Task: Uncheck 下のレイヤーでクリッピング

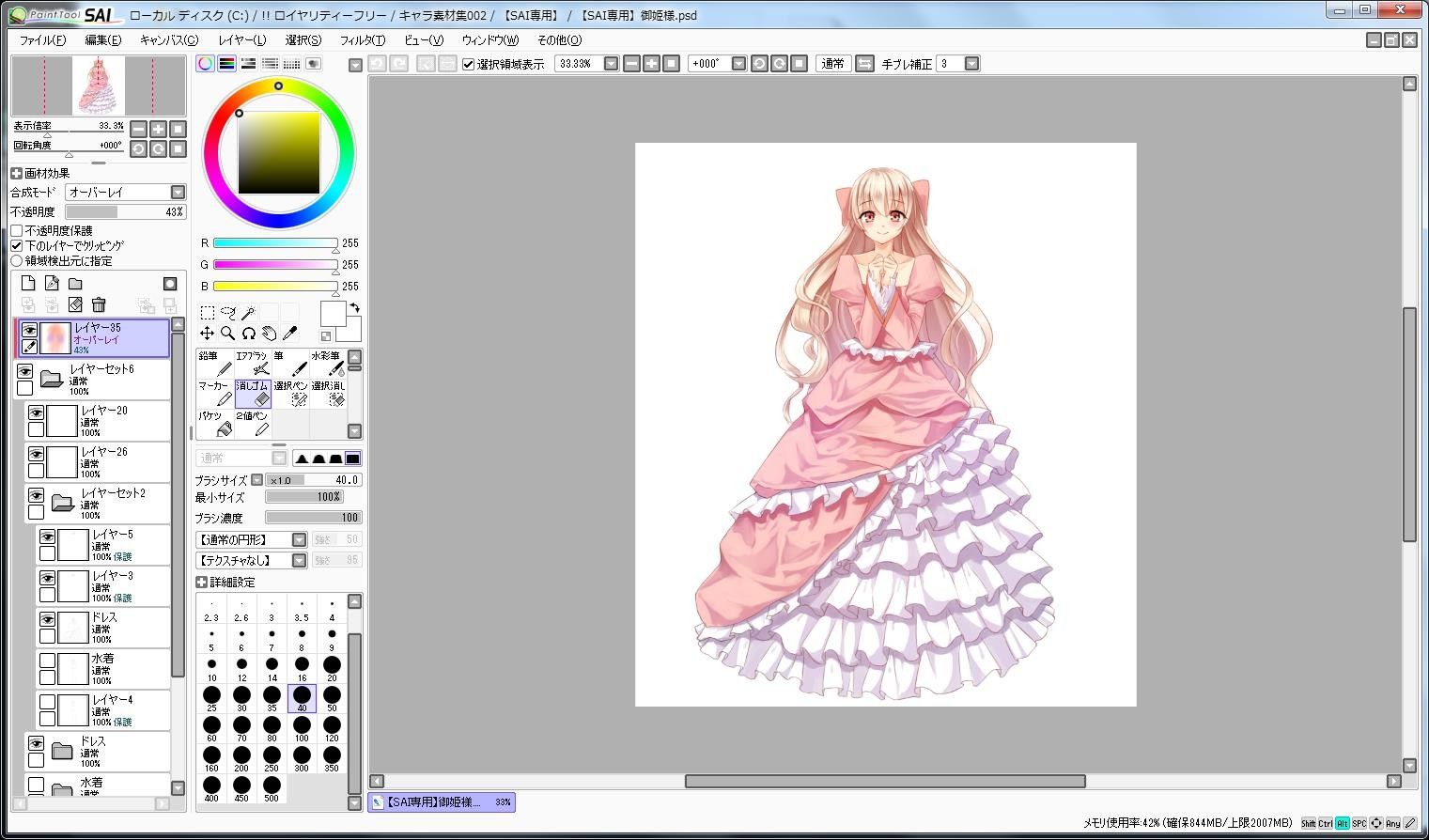Action: click(17, 245)
